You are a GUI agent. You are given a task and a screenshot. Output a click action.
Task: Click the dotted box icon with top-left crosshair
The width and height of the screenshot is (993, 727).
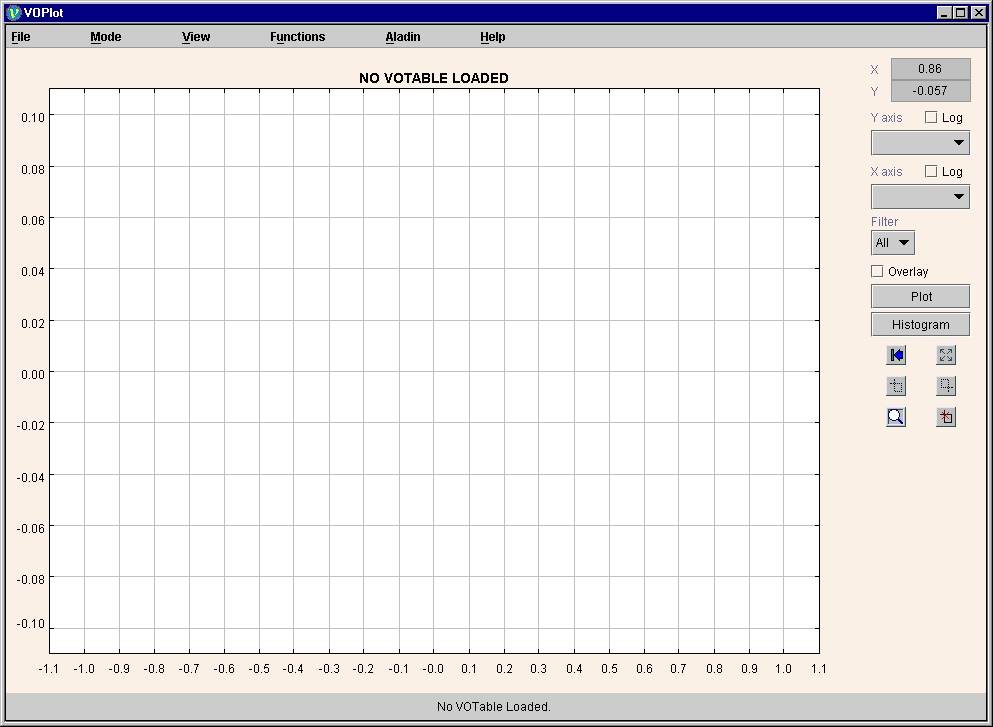(x=895, y=386)
